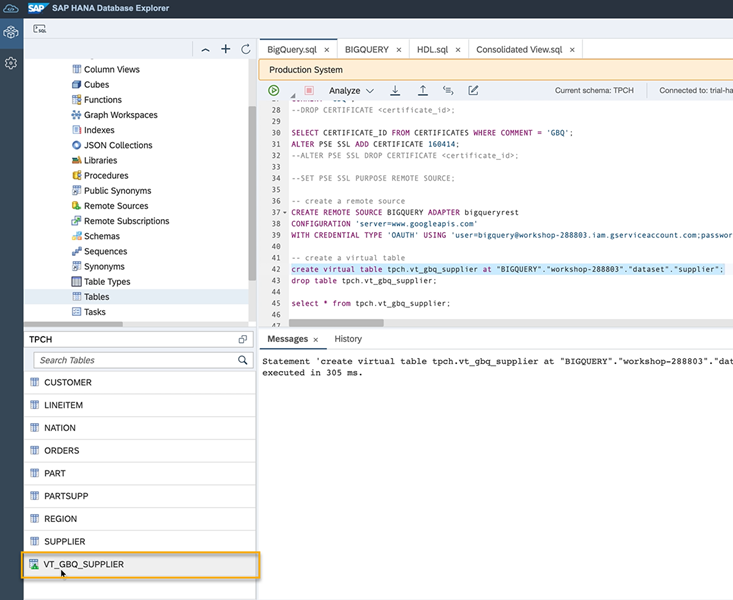
Task: Format the SQL code
Action: [x=448, y=90]
